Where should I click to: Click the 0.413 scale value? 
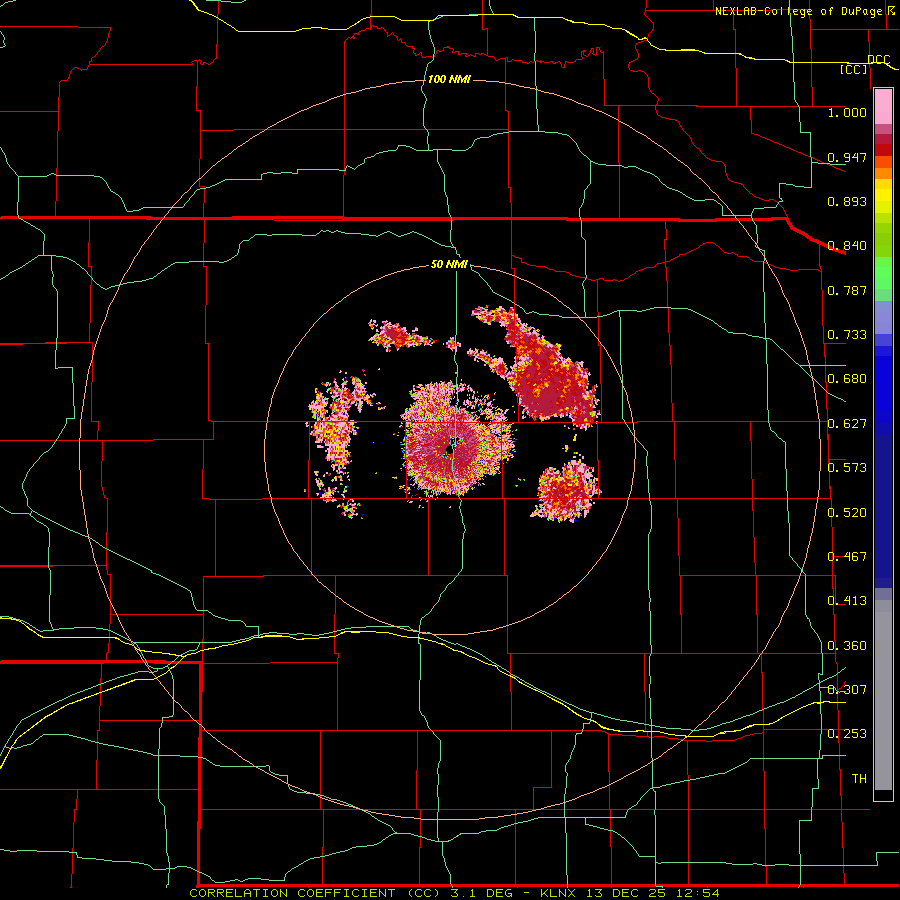coord(847,601)
